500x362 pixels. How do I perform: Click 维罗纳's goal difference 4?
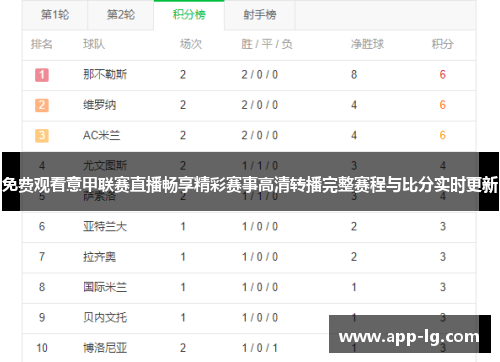coord(354,105)
